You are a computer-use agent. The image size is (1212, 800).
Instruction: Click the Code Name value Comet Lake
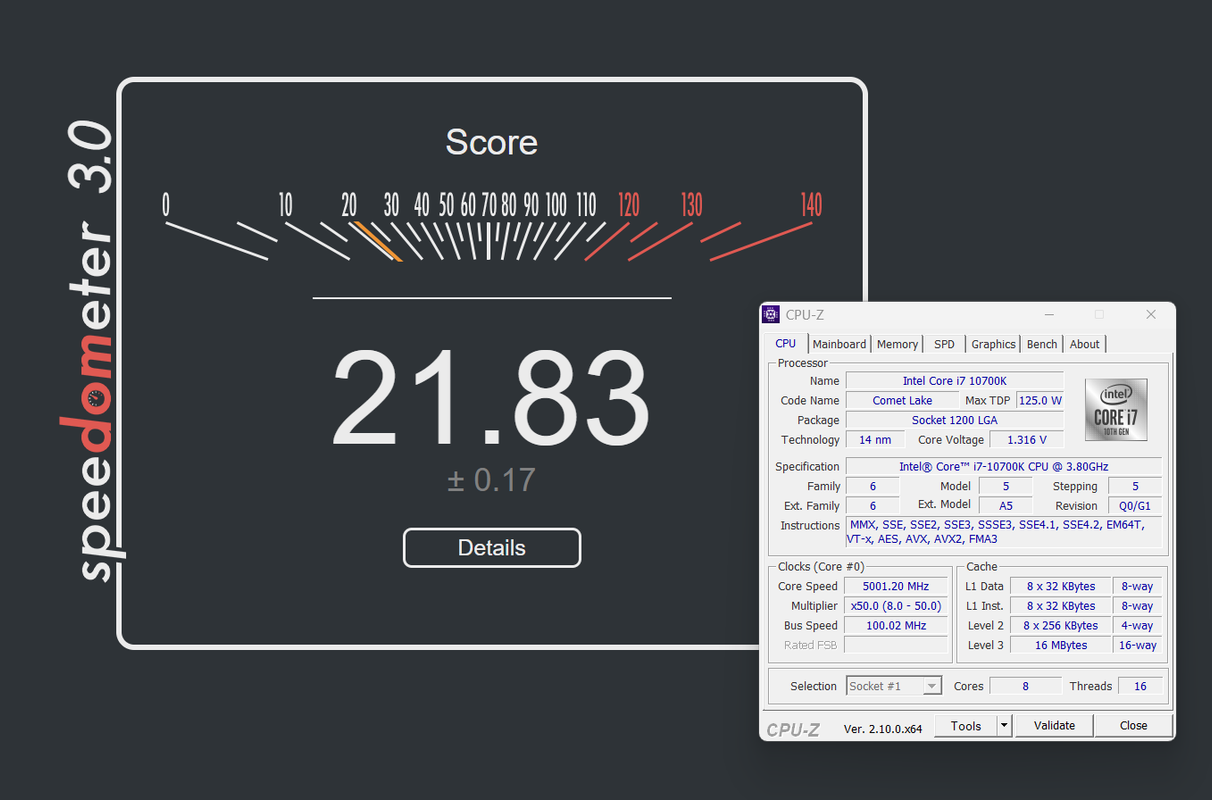(x=902, y=400)
